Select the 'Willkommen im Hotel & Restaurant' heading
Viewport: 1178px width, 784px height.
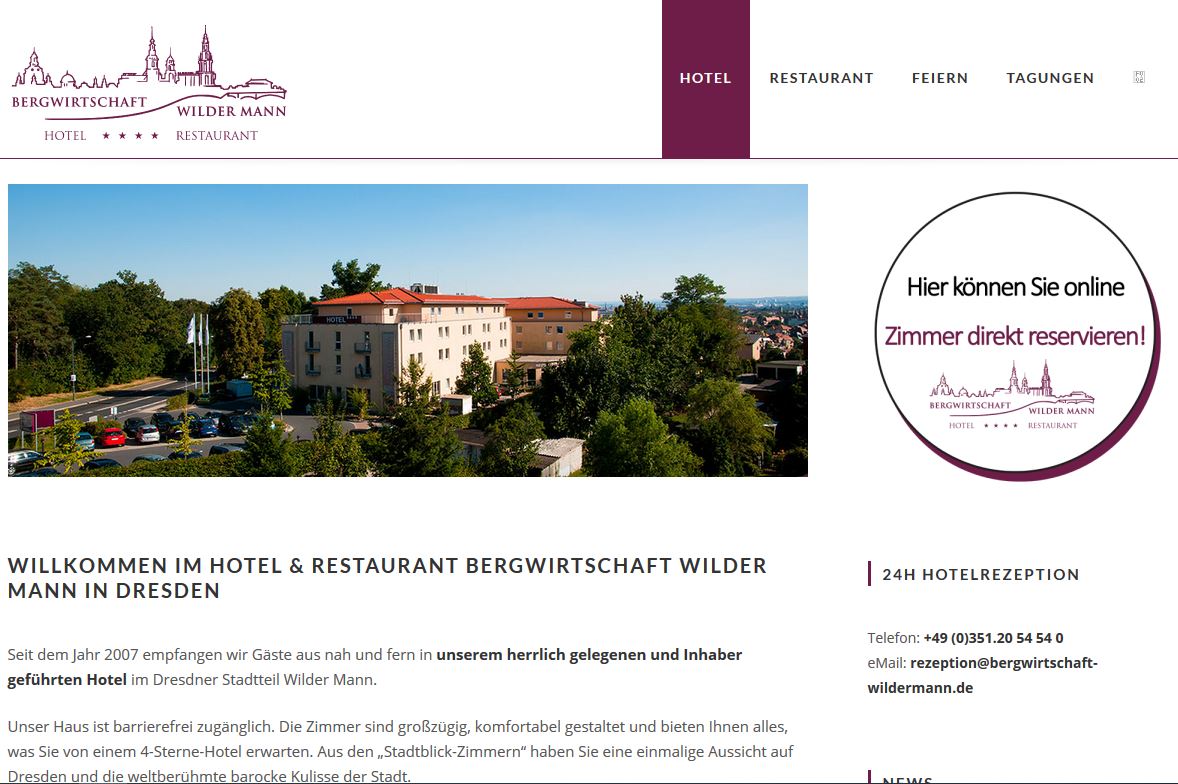click(x=387, y=578)
